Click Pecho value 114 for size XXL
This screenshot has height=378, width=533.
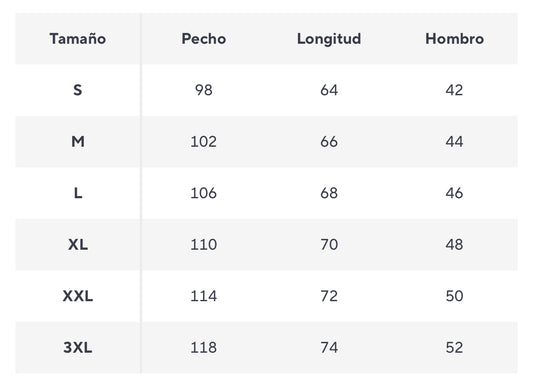coord(204,296)
